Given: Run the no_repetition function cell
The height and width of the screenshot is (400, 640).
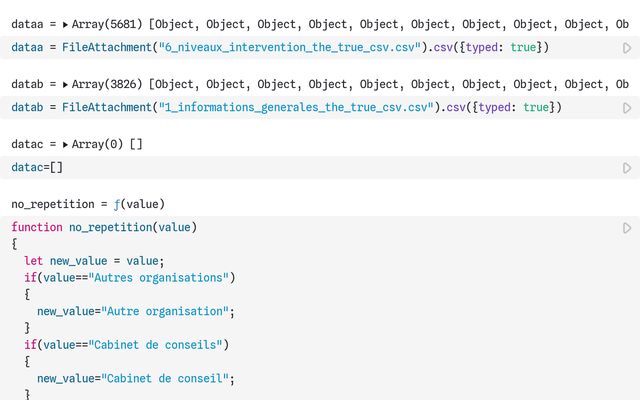Looking at the screenshot, I should [626, 228].
